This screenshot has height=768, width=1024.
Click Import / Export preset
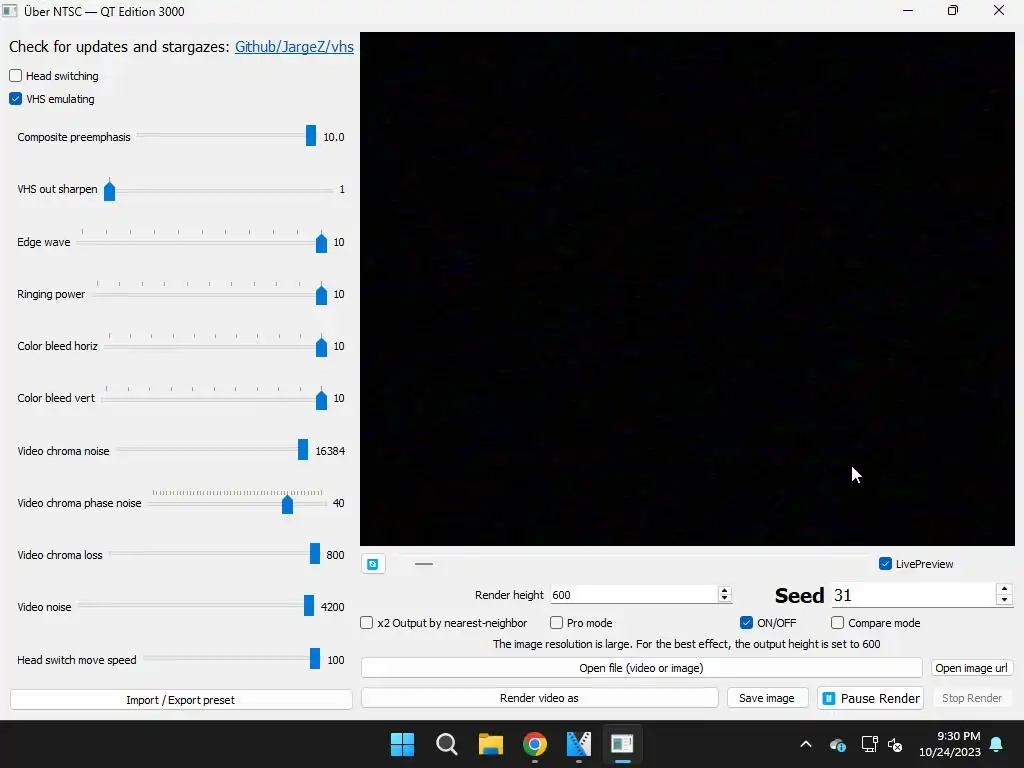pos(181,700)
